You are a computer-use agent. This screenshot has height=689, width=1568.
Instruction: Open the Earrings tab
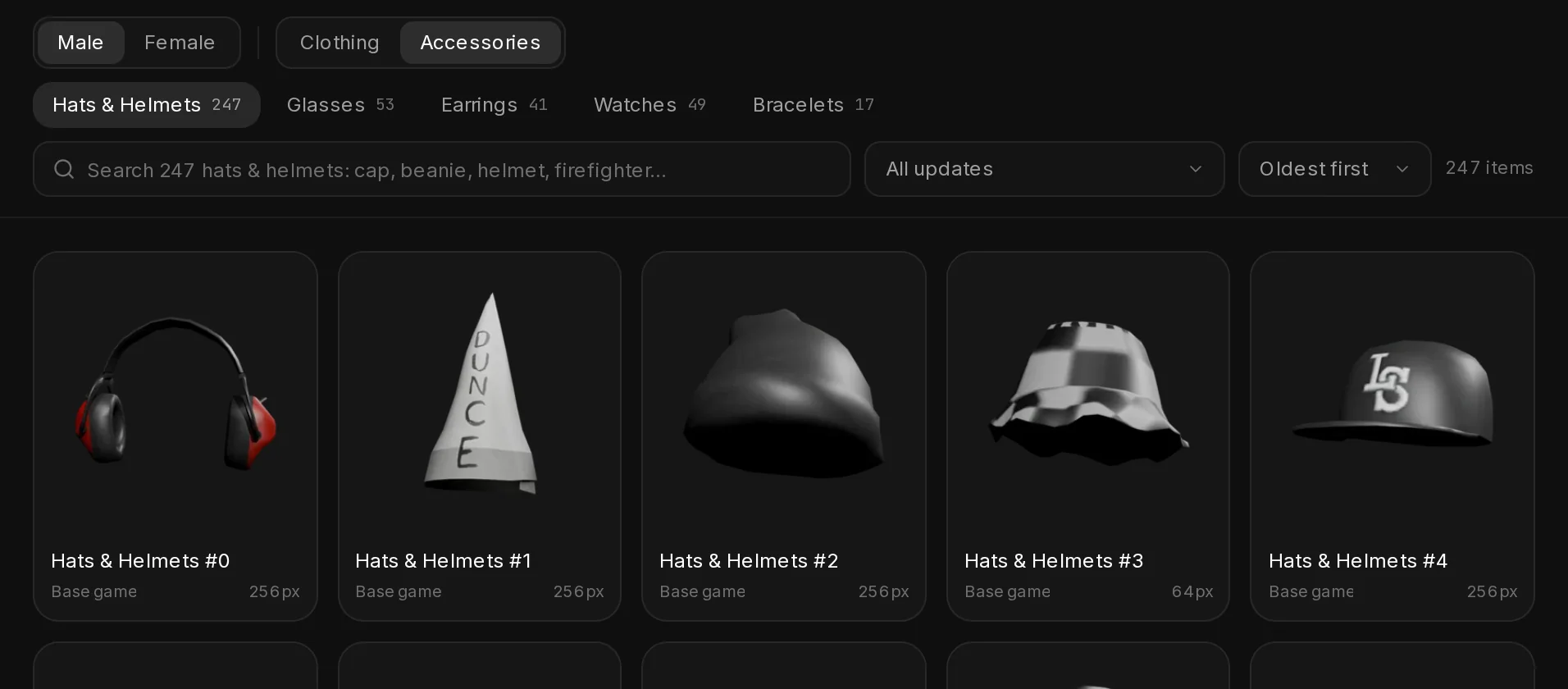[x=494, y=105]
